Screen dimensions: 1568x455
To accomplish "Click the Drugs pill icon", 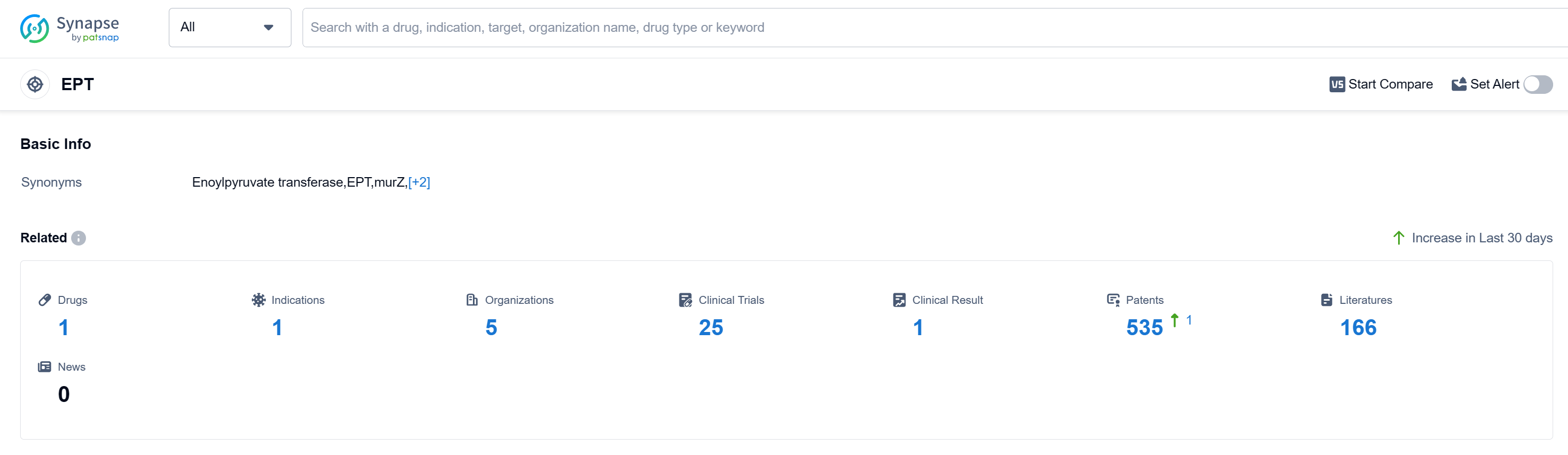I will pos(45,300).
